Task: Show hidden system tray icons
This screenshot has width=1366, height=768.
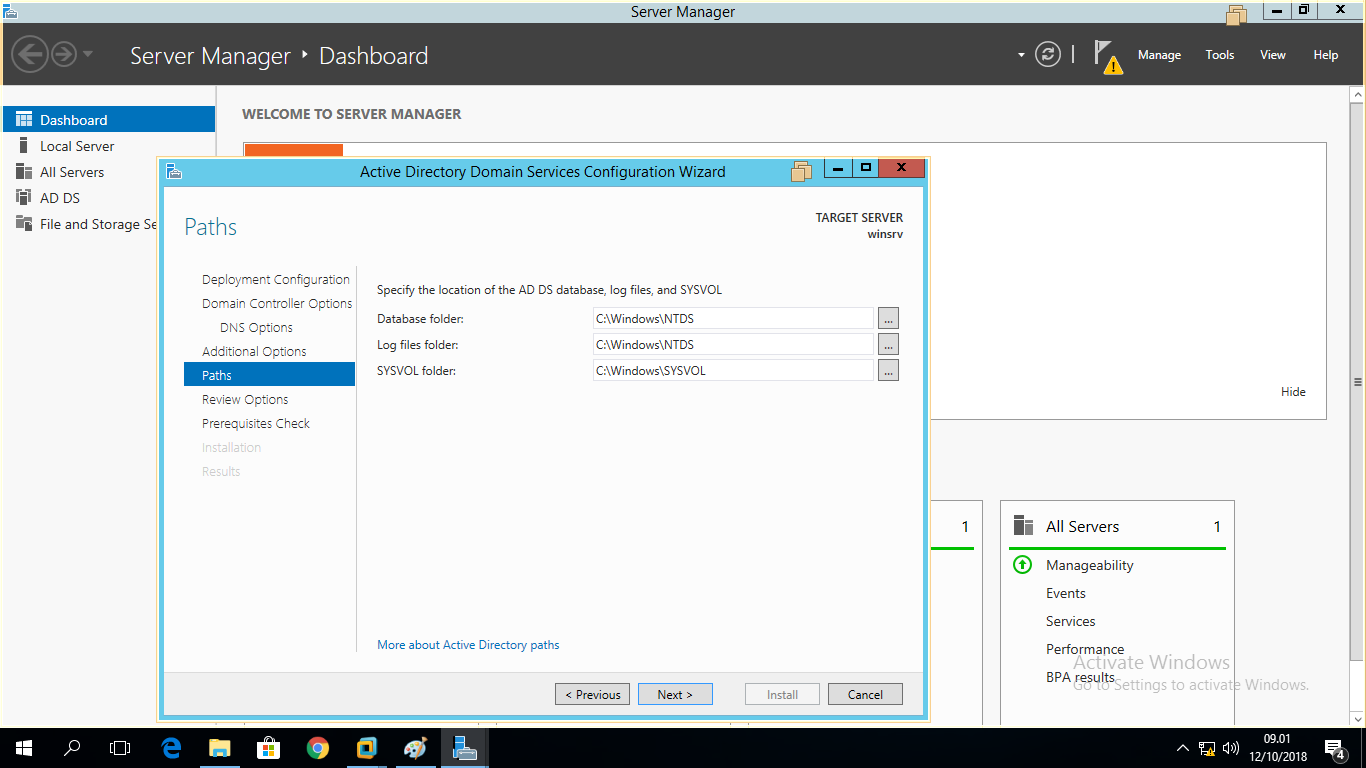Action: click(x=1183, y=747)
